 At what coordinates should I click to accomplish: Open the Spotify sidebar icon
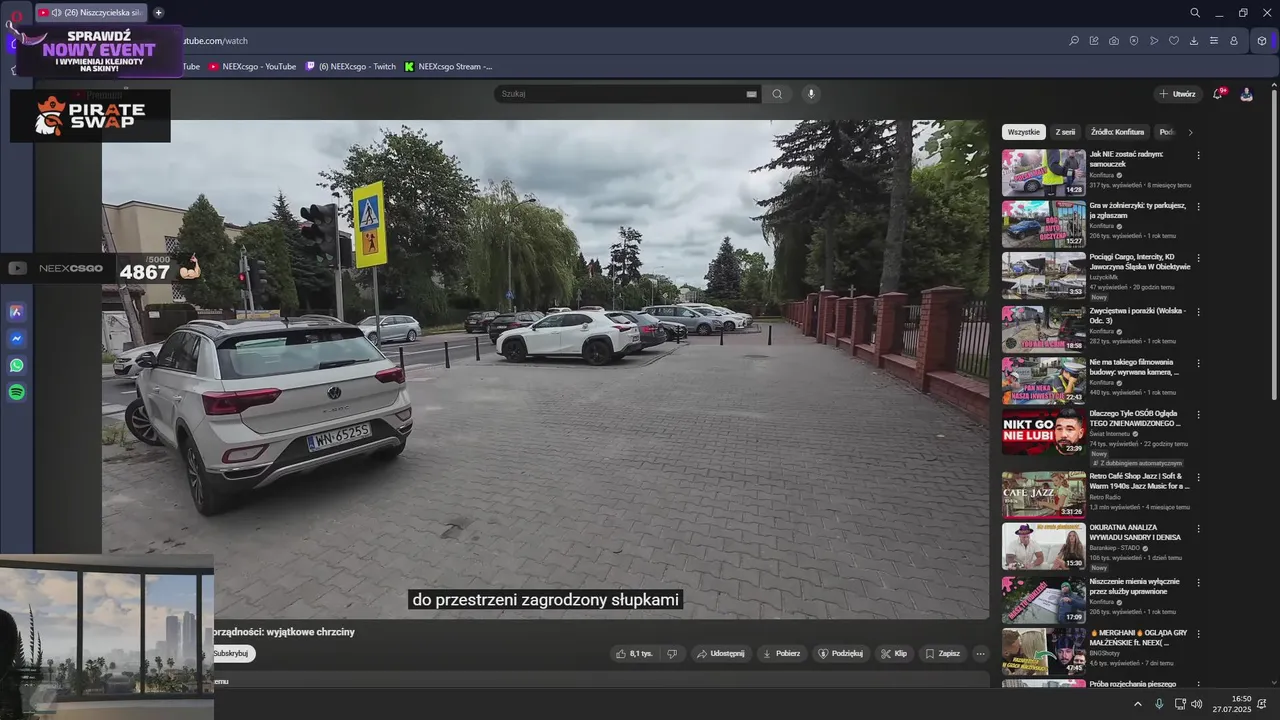(17, 393)
